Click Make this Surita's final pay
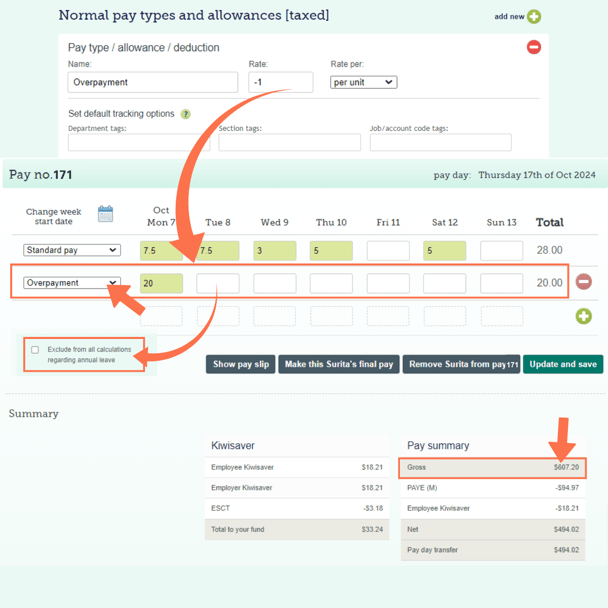Screen dimensions: 608x608 (339, 364)
